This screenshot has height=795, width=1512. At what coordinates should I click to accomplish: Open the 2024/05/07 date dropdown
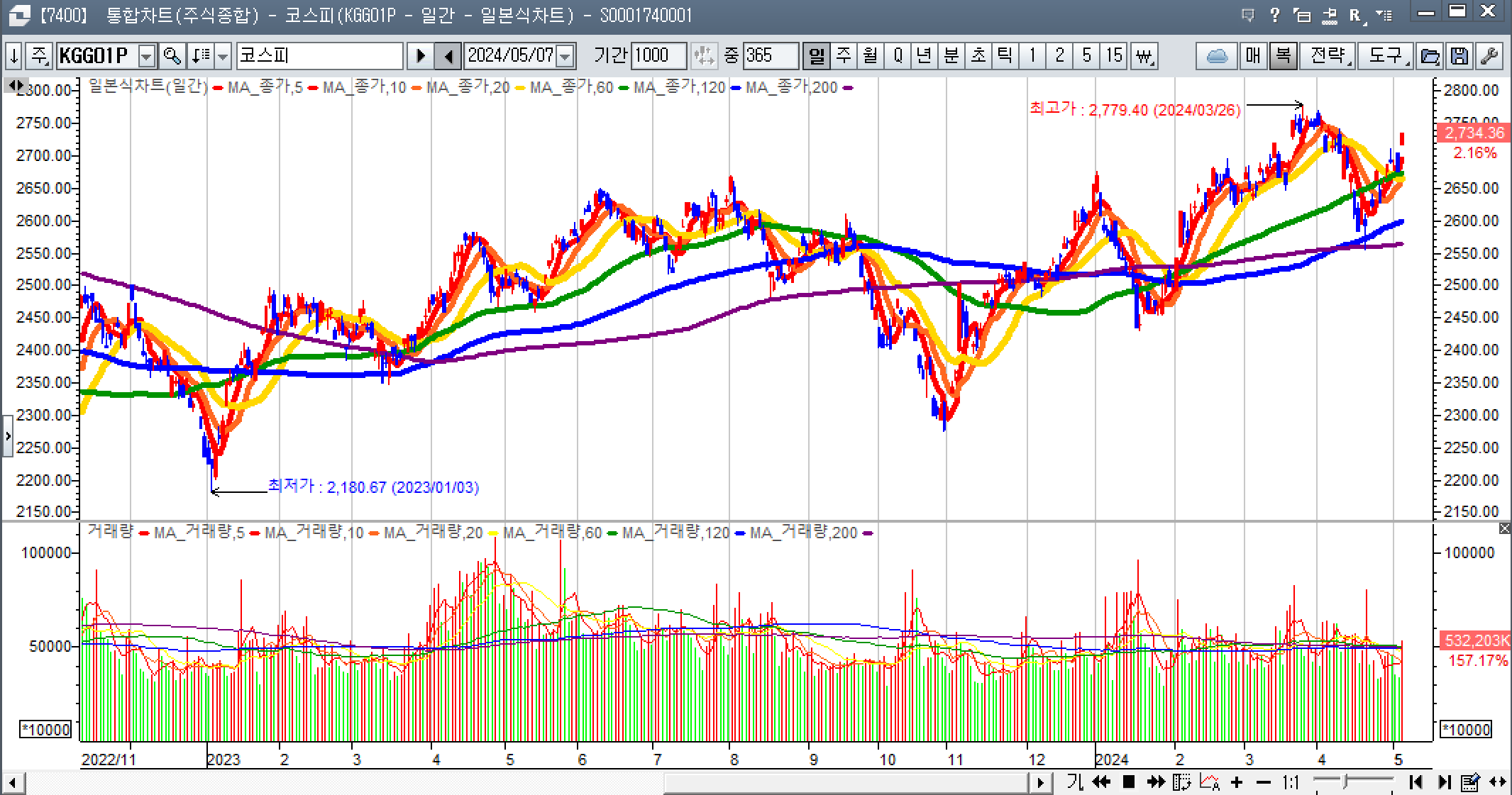point(565,55)
